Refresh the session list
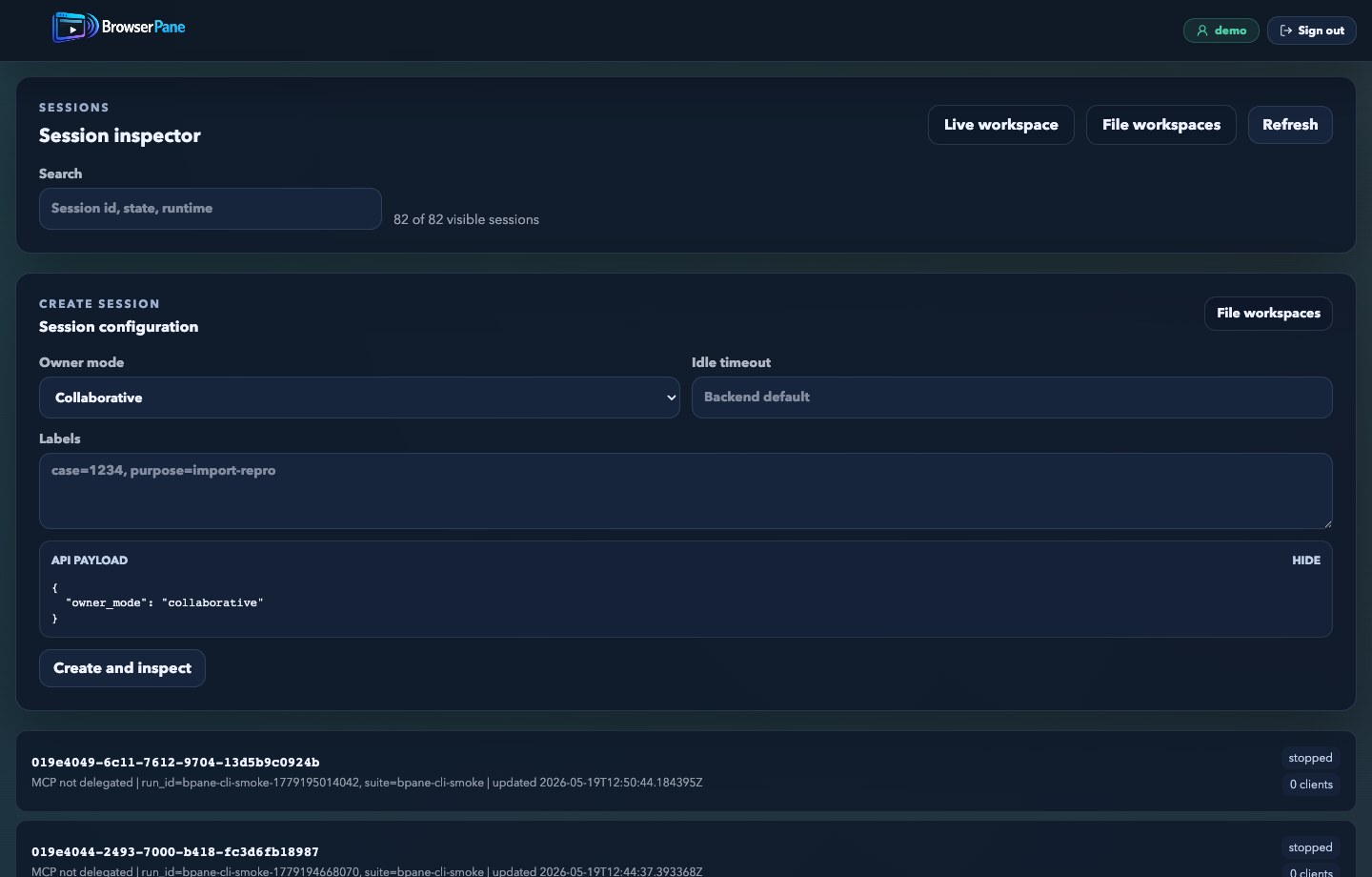 [x=1290, y=125]
